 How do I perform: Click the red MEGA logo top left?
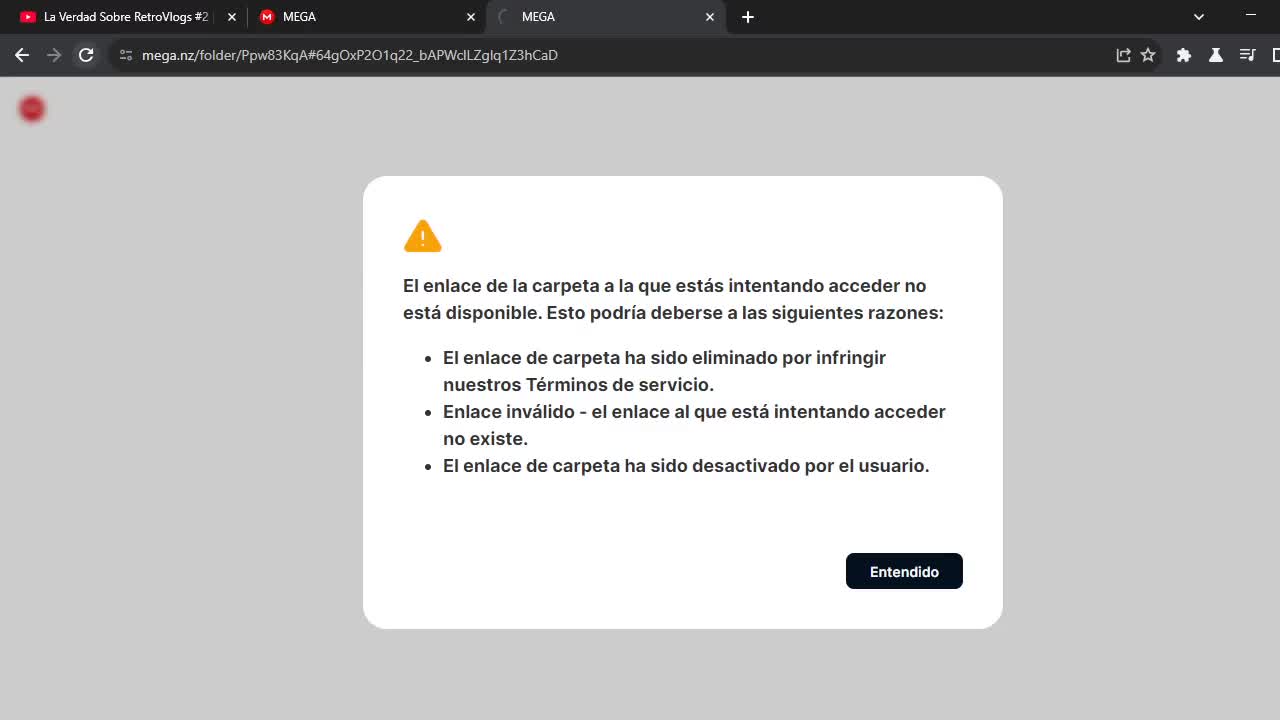31,108
